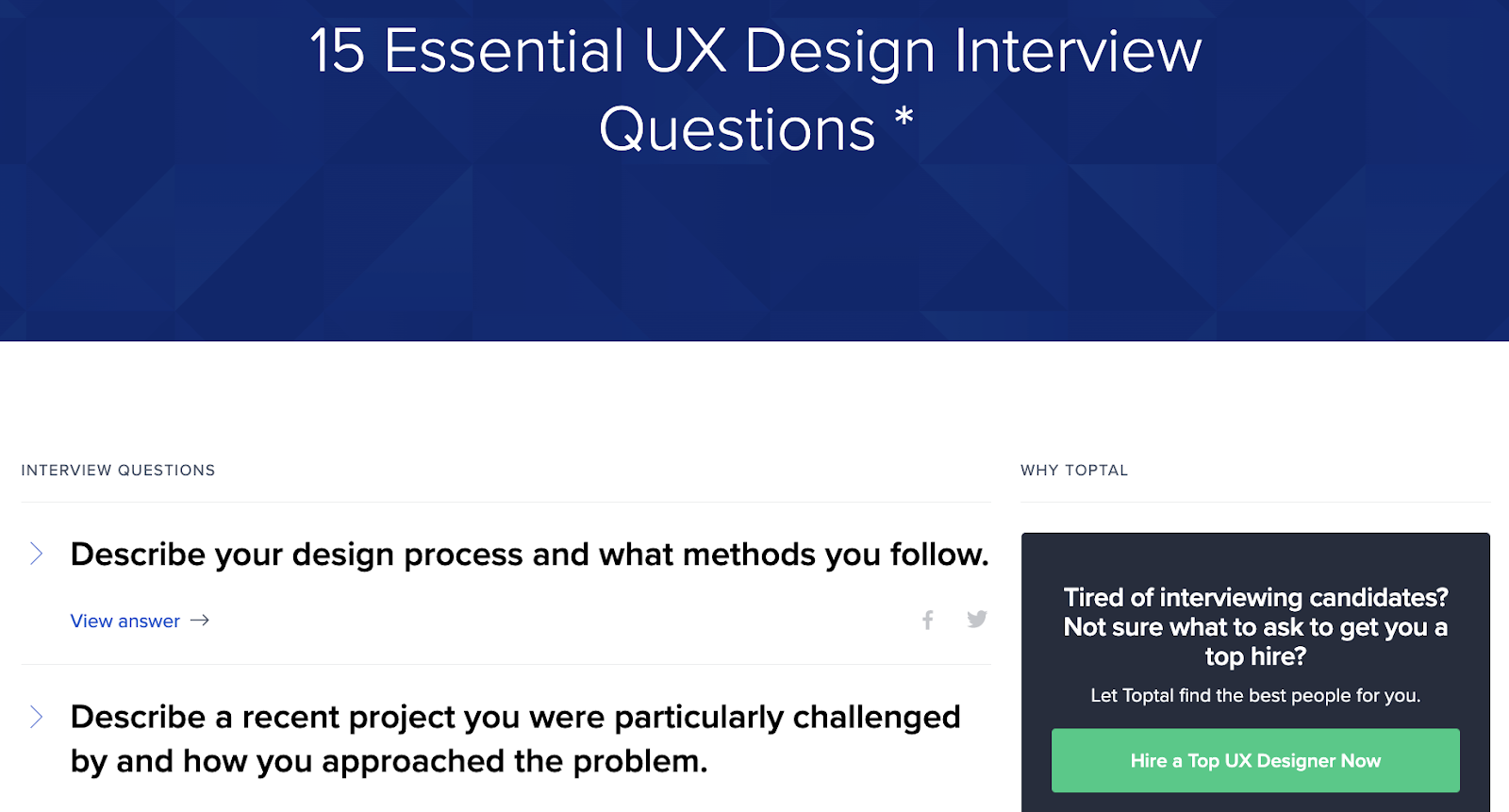Viewport: 1509px width, 812px height.
Task: Share the first question on Twitter
Action: 977,619
